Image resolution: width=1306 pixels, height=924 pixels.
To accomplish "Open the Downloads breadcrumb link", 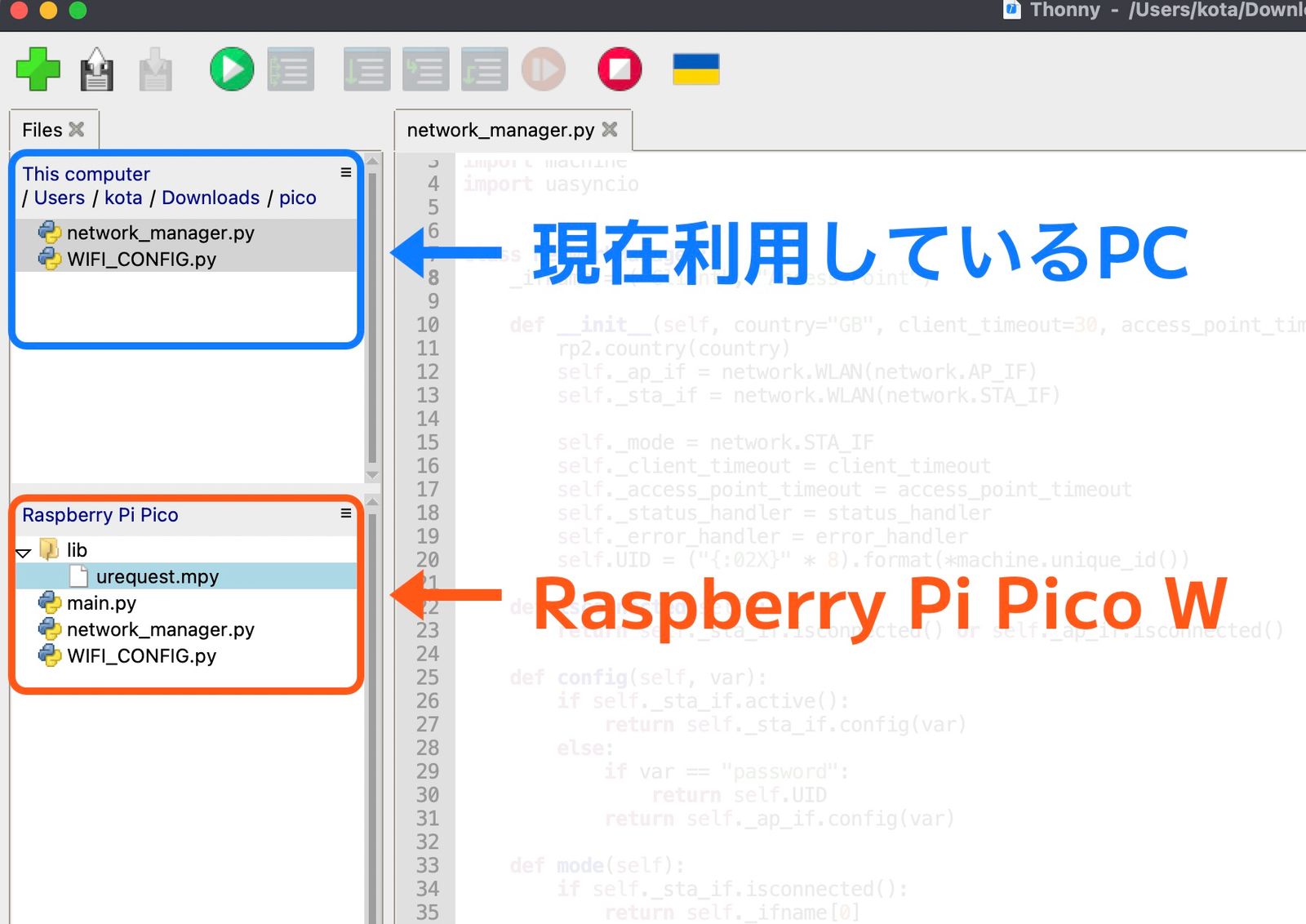I will pyautogui.click(x=211, y=198).
